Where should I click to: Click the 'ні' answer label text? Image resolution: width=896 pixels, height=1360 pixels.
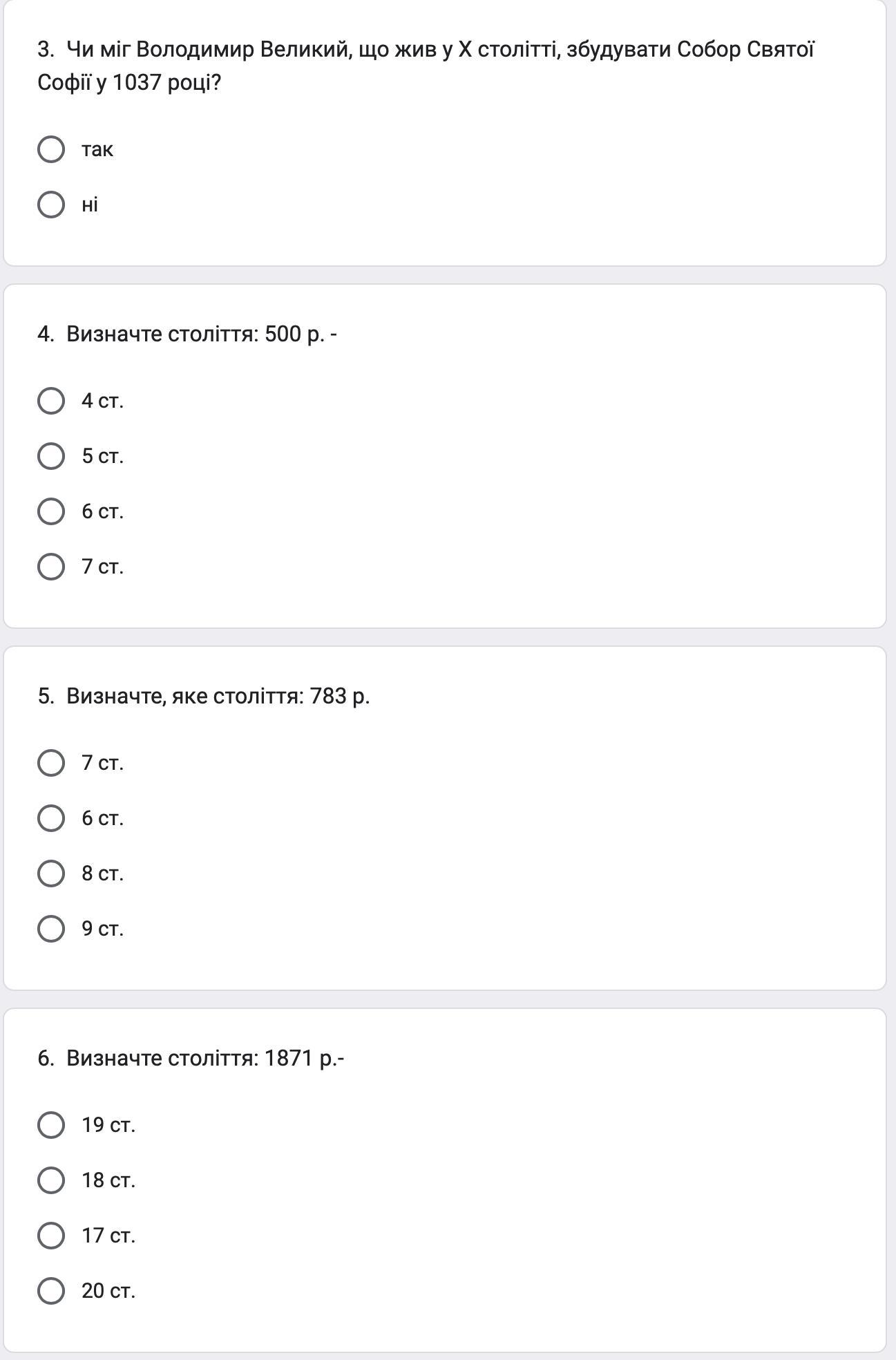(90, 205)
